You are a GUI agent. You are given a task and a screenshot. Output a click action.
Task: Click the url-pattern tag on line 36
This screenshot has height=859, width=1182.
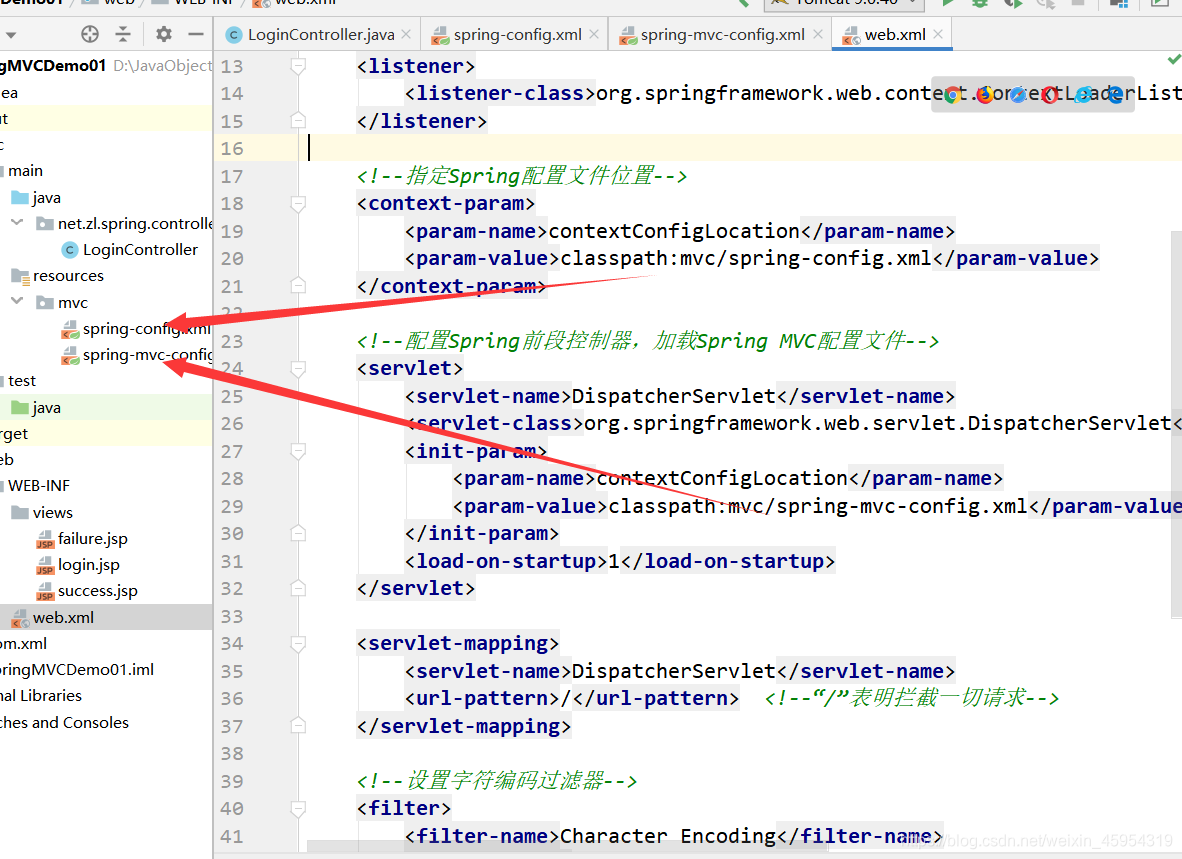[482, 699]
